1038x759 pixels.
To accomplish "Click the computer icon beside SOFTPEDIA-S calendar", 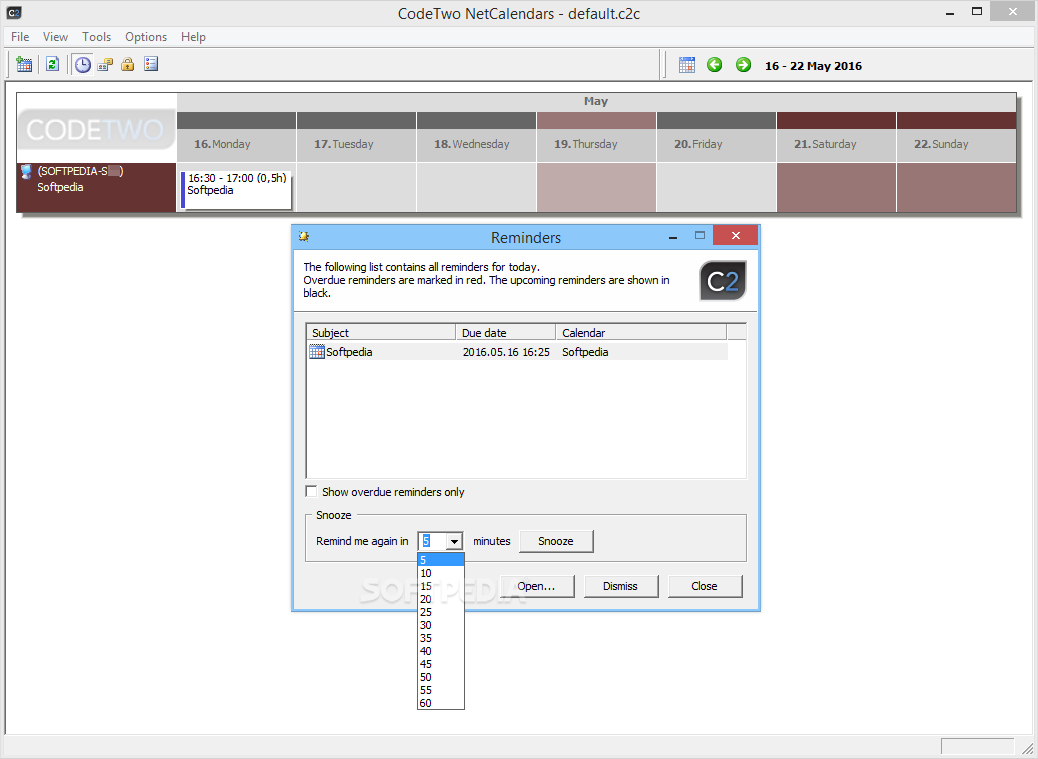I will click(26, 172).
